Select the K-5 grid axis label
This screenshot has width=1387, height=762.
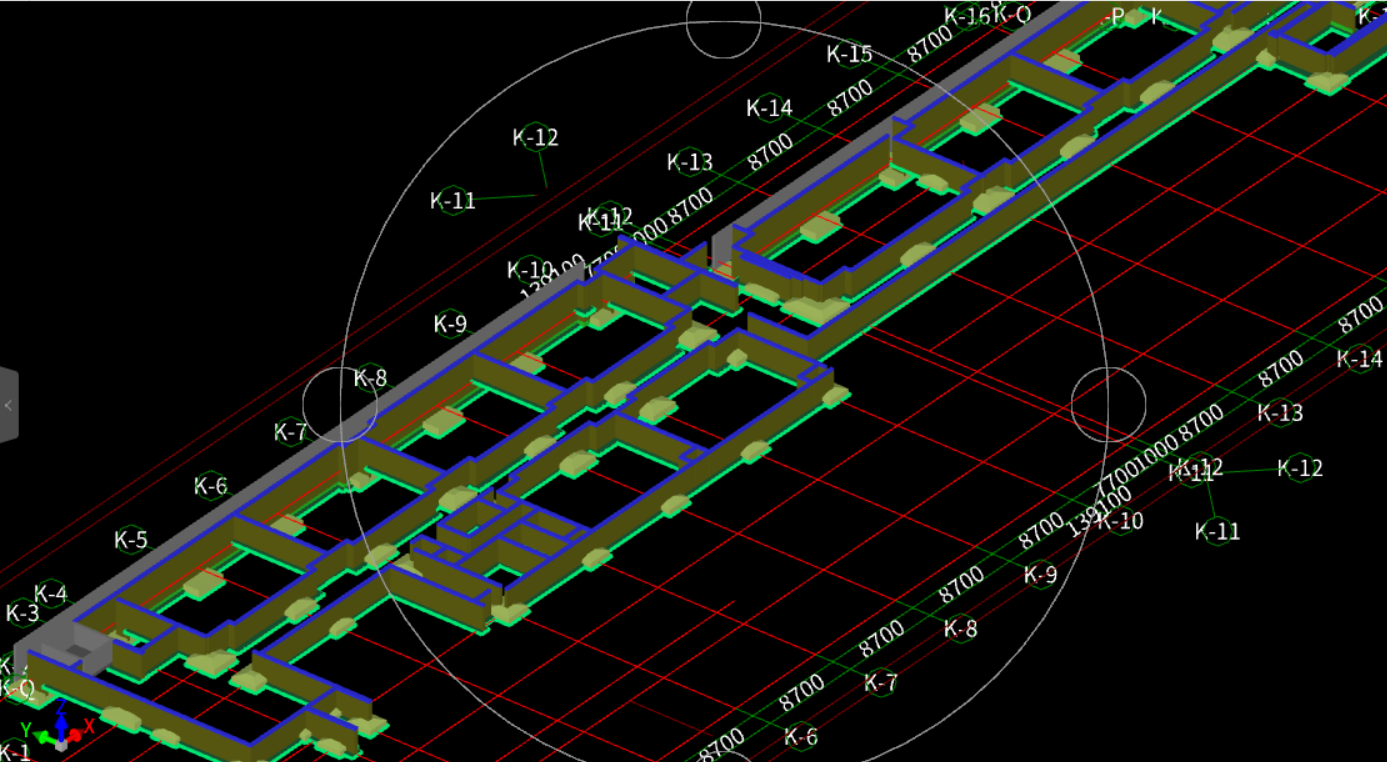[x=131, y=540]
